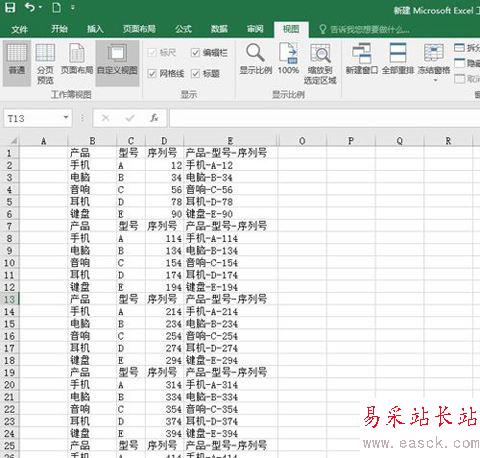Click inside the formula bar input
480x458 pixels.
pyautogui.click(x=325, y=118)
